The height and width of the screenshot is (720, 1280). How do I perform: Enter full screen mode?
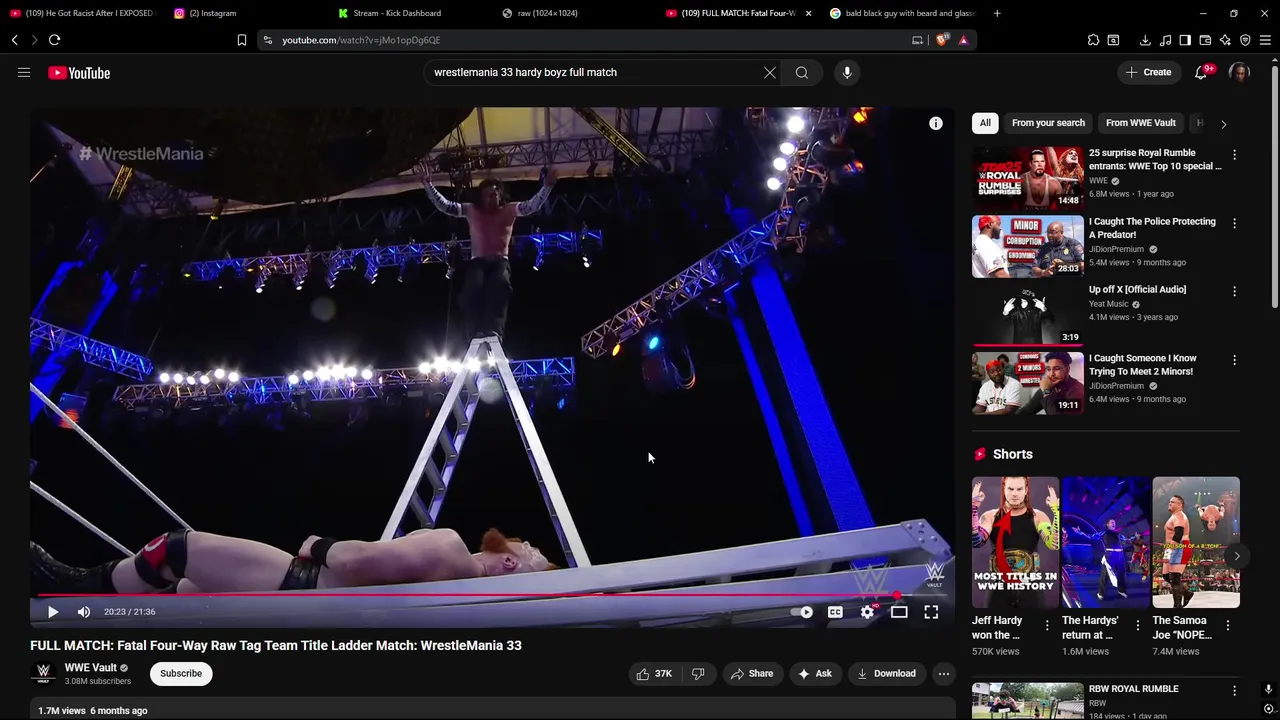[x=931, y=612]
